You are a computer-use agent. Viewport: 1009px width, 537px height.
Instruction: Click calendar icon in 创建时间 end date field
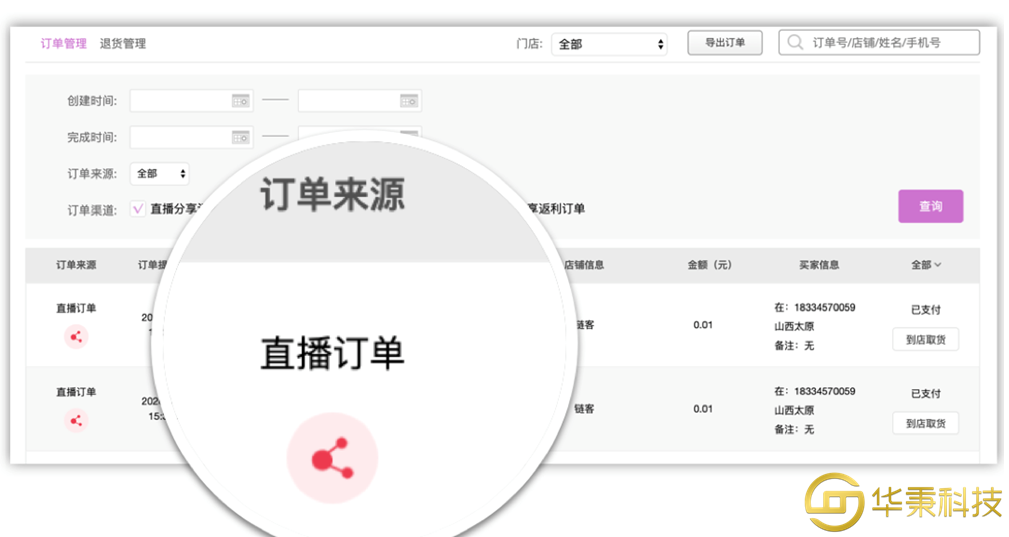pos(408,101)
